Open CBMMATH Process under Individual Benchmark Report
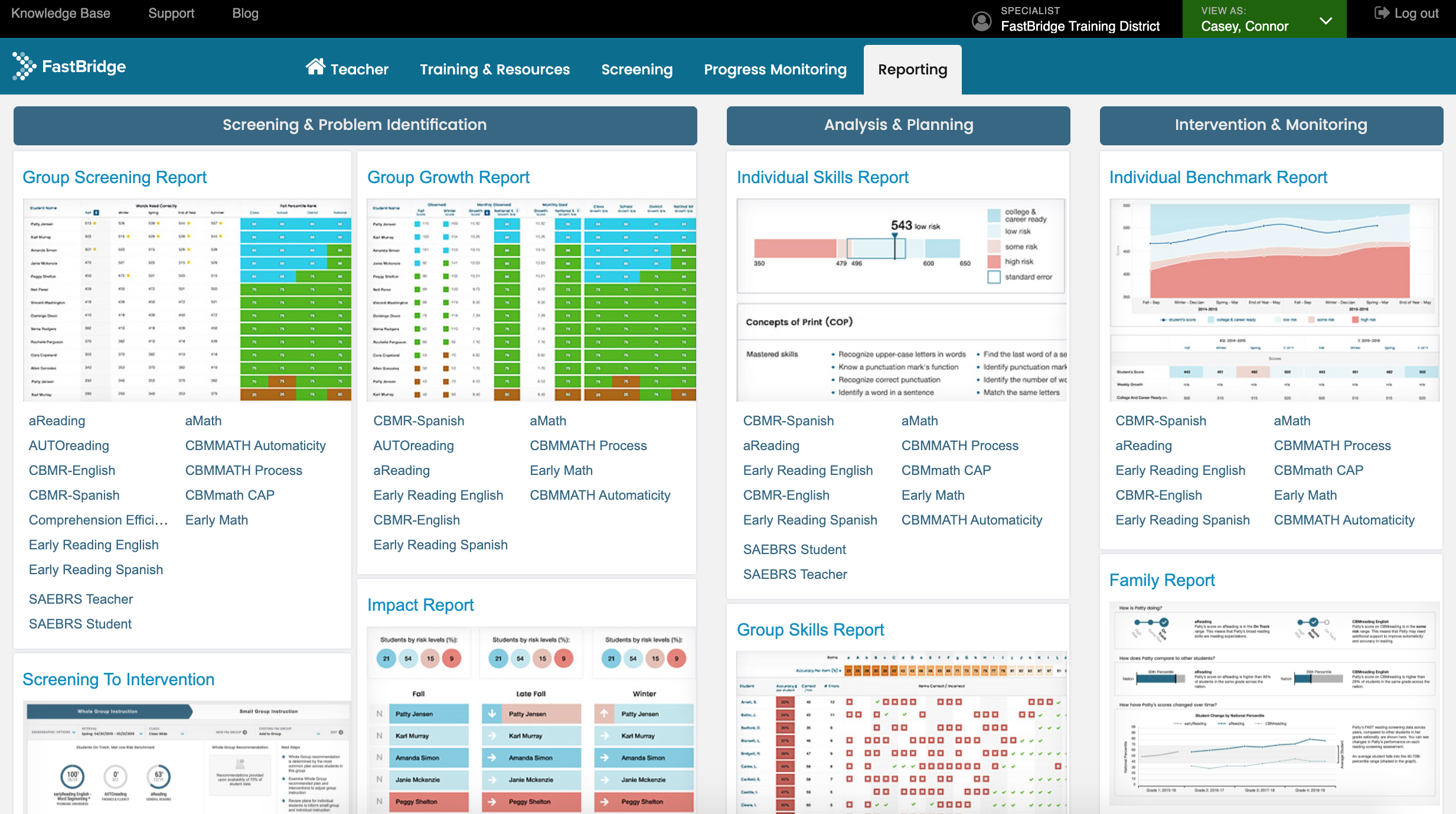Viewport: 1456px width, 814px height. coord(1332,446)
